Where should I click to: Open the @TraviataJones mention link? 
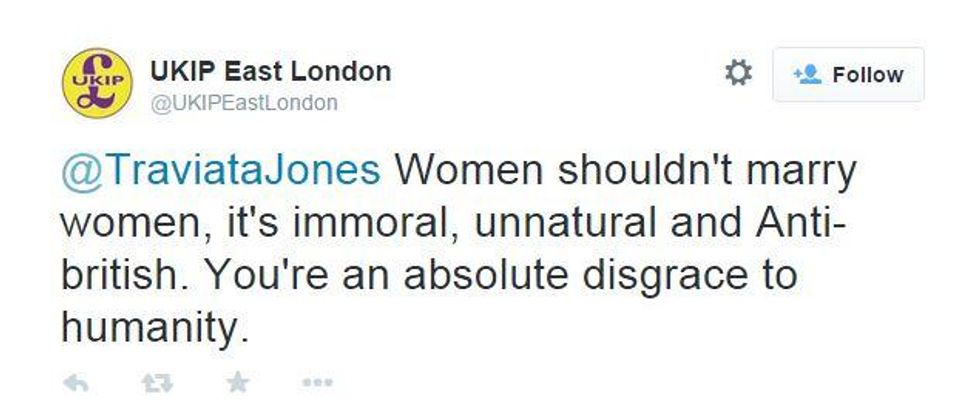221,171
